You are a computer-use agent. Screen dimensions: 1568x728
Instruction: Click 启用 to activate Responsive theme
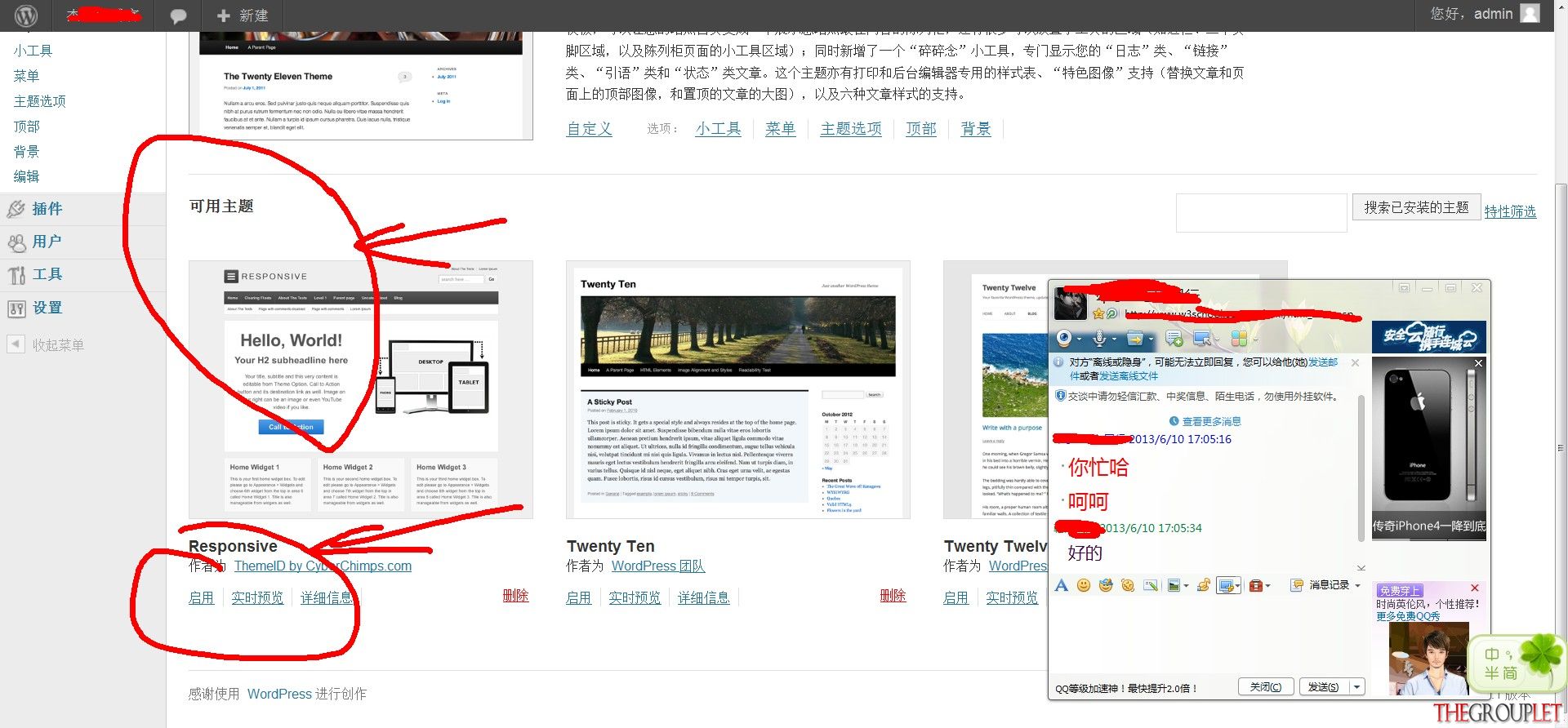pyautogui.click(x=201, y=597)
